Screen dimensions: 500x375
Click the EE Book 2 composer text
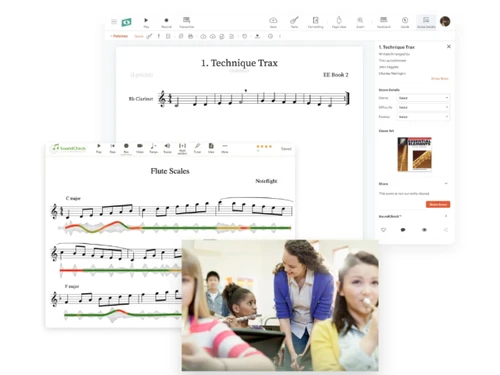click(x=336, y=75)
